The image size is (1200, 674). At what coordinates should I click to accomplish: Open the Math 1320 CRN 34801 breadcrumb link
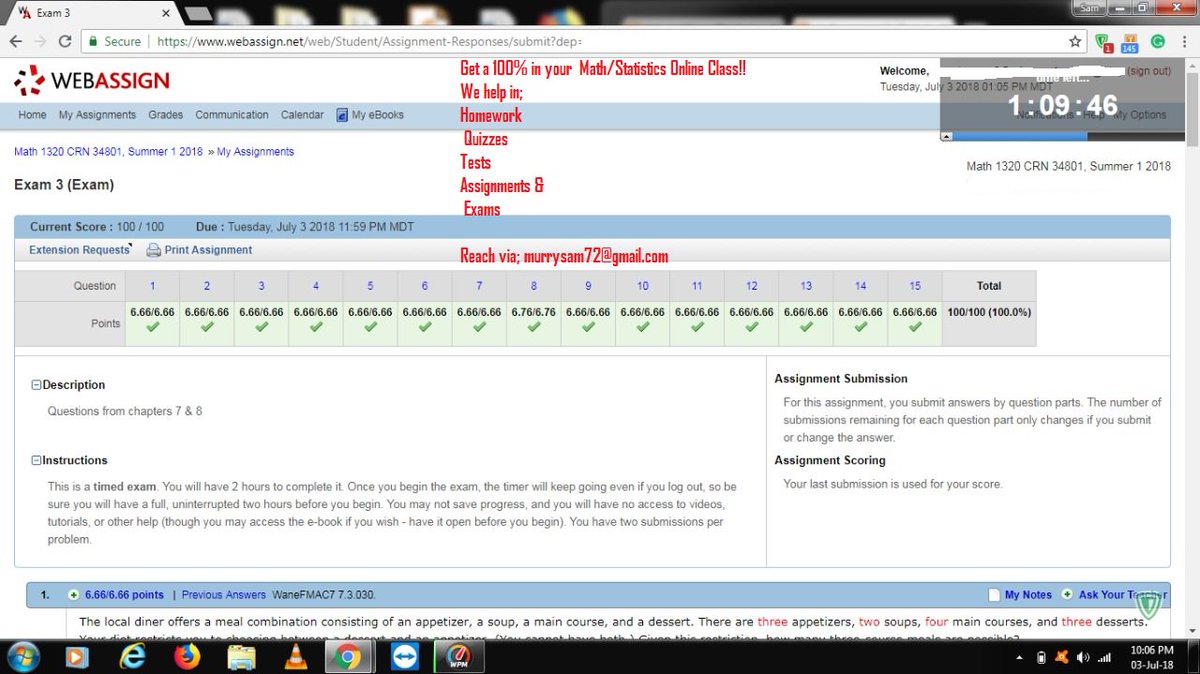pyautogui.click(x=108, y=152)
